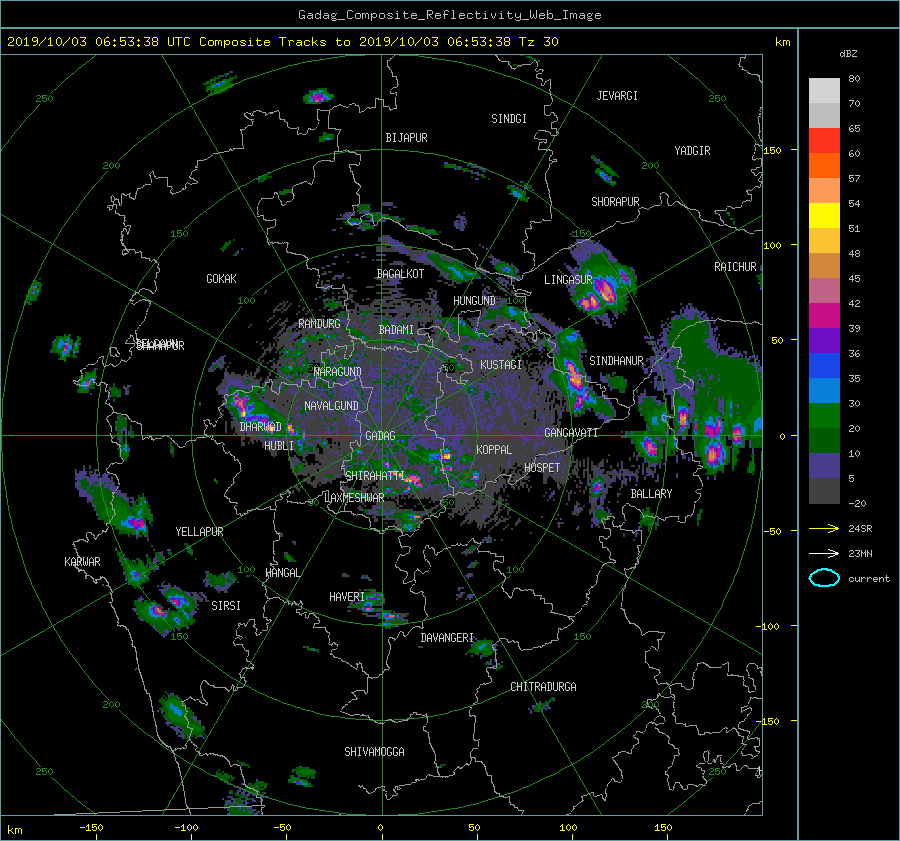Click the KARWAR city label
Image resolution: width=900 pixels, height=841 pixels.
(x=83, y=561)
